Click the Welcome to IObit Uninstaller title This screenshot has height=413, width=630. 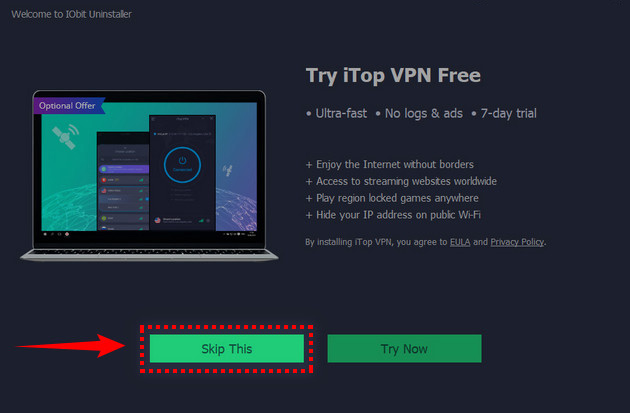coord(72,14)
